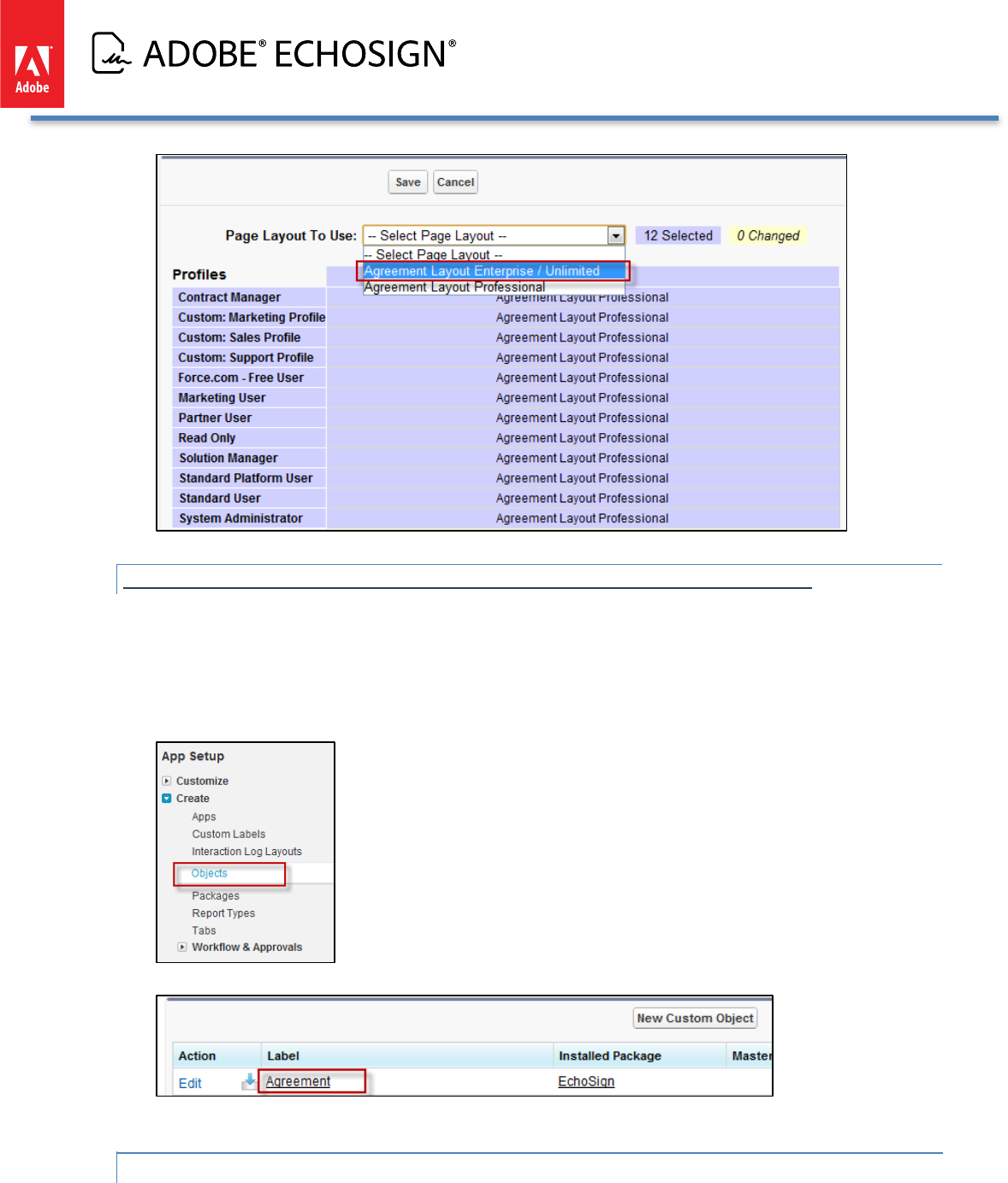The height and width of the screenshot is (1183, 1008).
Task: Click the Cancel button
Action: coord(455,182)
